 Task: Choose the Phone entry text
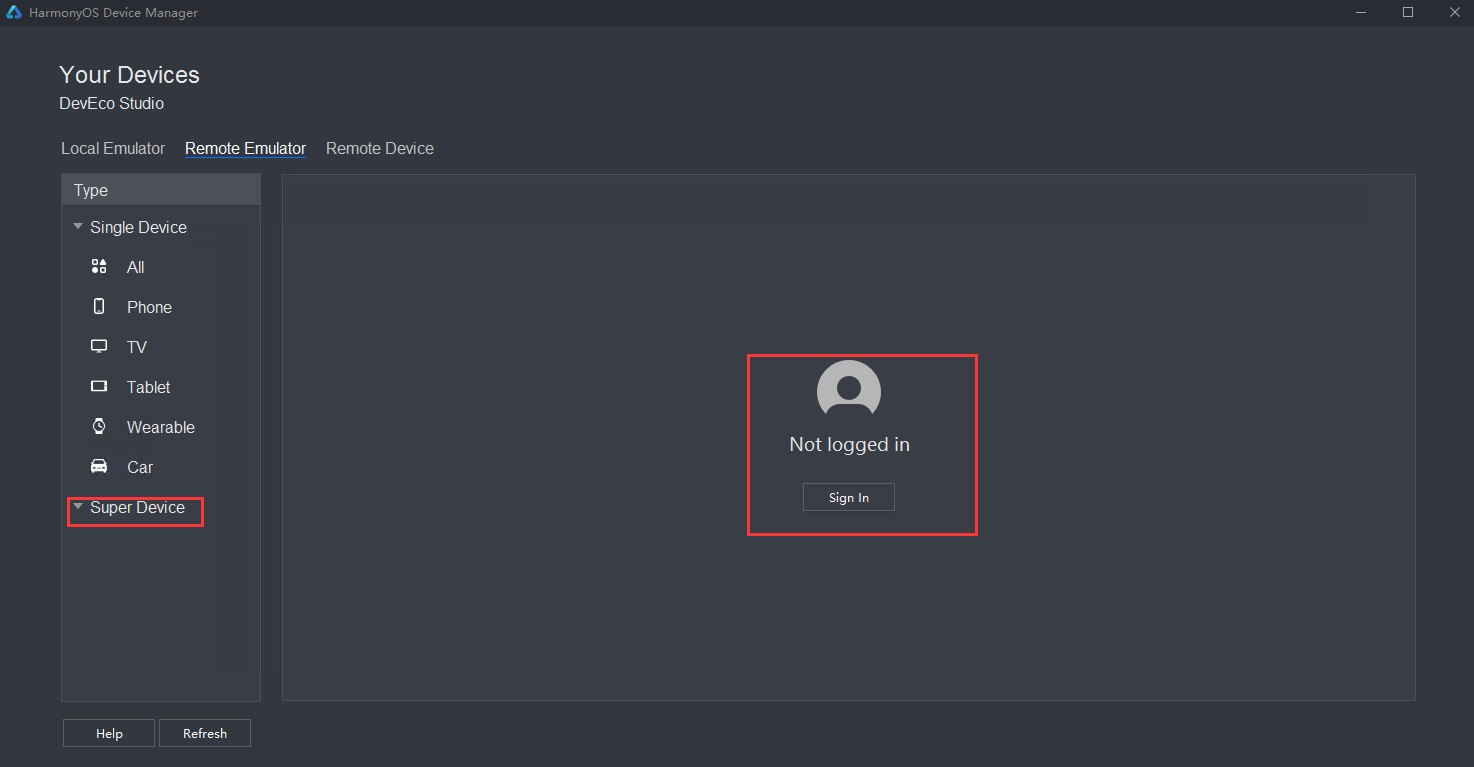tap(149, 307)
